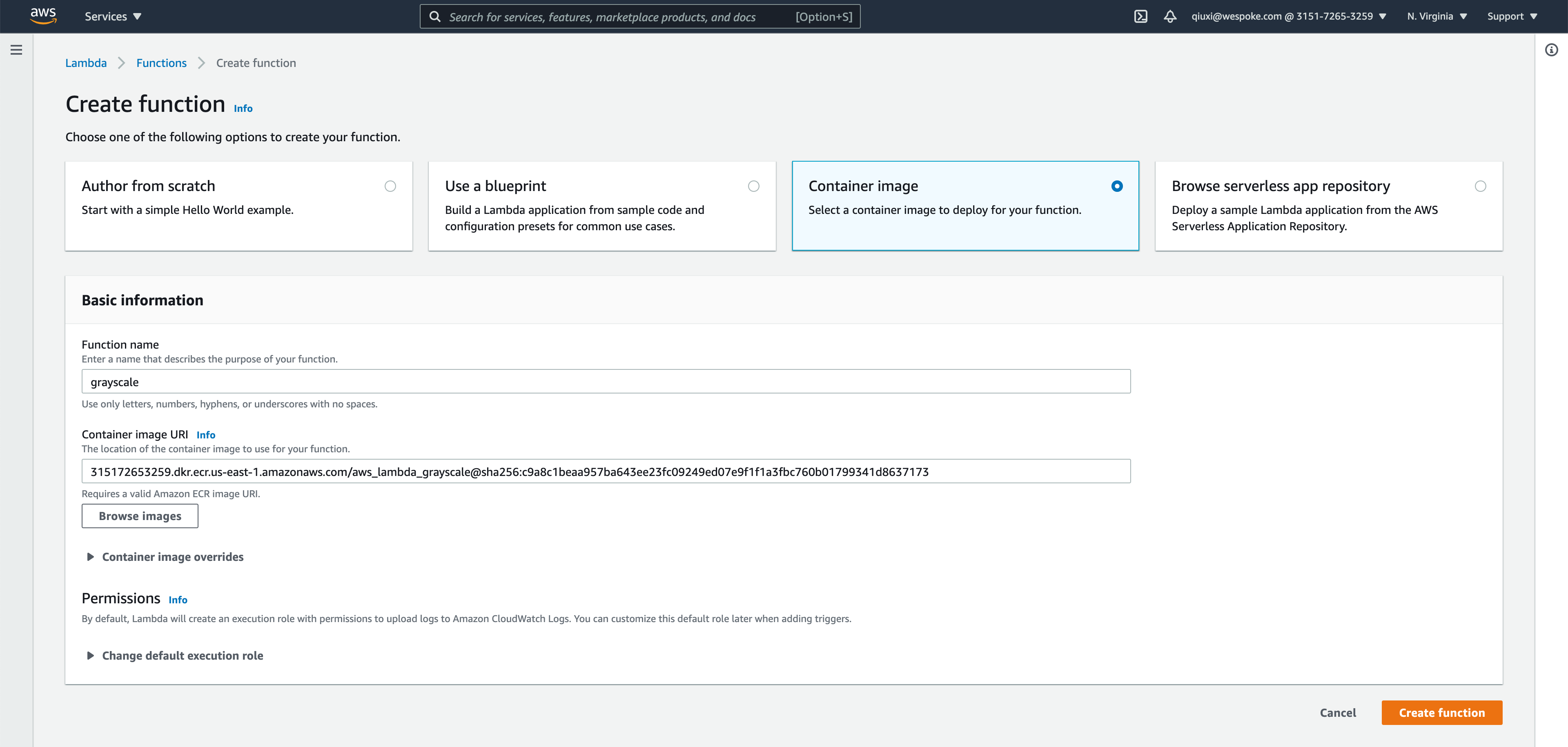The height and width of the screenshot is (747, 1568).
Task: Open the Services dropdown menu
Action: click(x=113, y=16)
